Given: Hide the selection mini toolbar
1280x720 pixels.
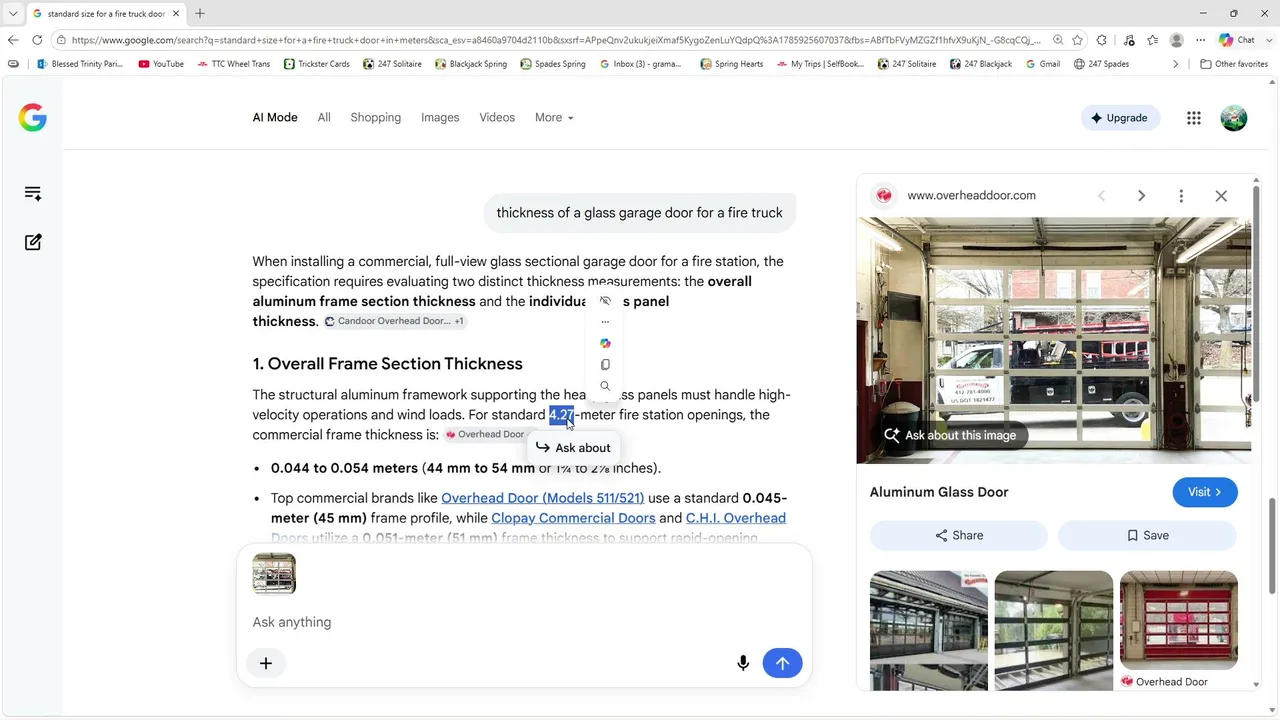Looking at the screenshot, I should tap(605, 300).
